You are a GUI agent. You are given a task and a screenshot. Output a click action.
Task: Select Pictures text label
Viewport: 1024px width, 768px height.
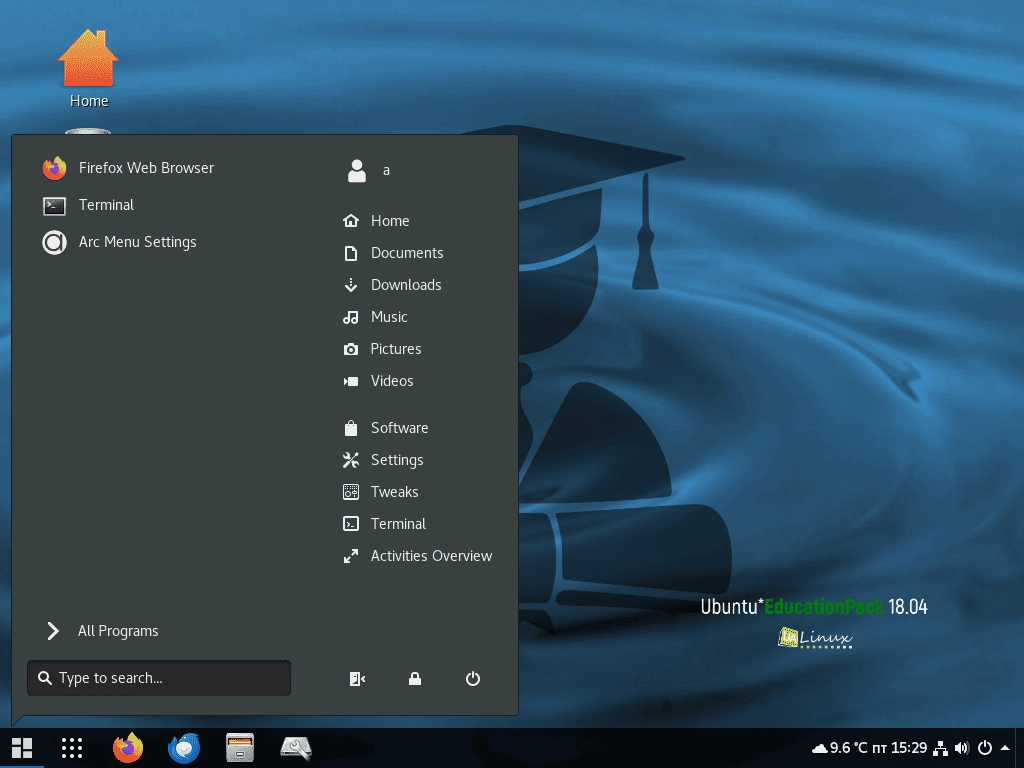tap(396, 349)
